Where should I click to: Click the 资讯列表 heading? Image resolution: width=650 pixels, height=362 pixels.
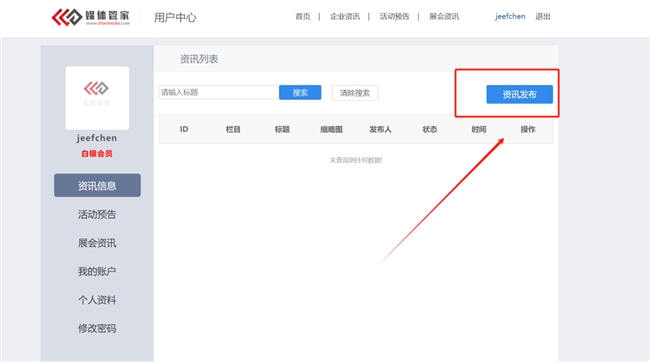coord(199,59)
